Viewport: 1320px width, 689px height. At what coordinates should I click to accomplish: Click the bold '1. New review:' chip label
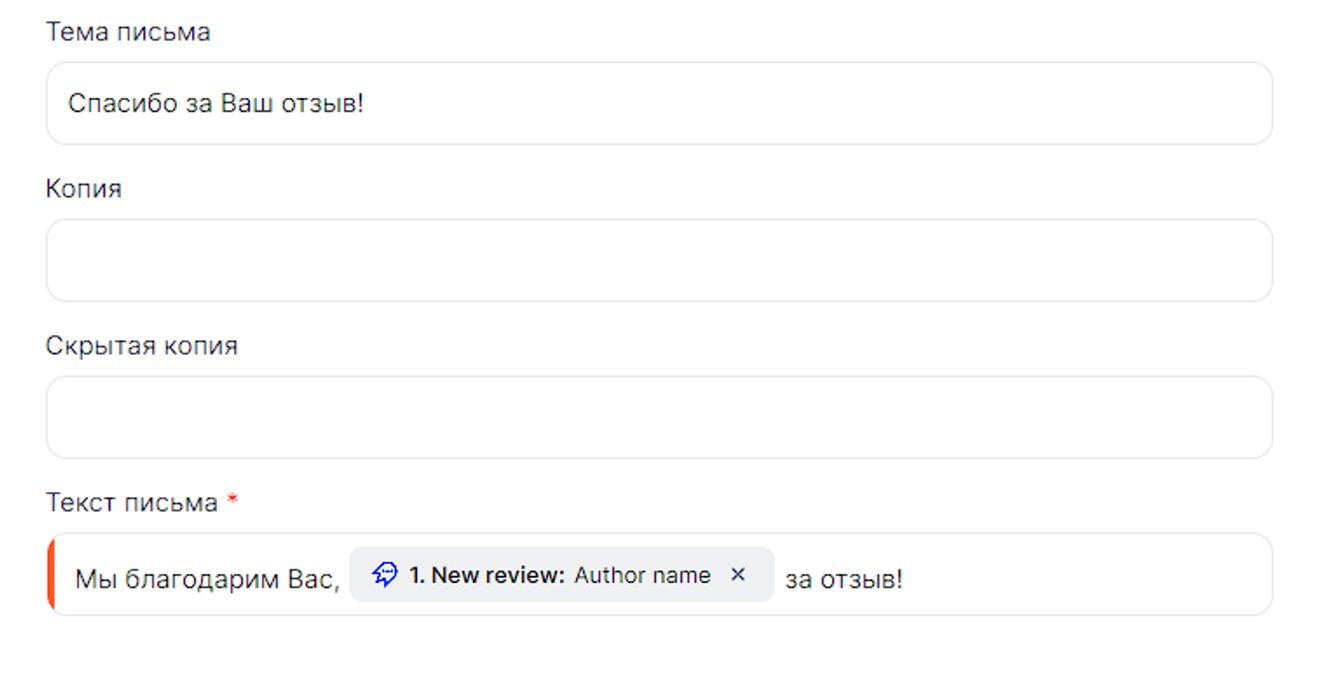pos(487,576)
